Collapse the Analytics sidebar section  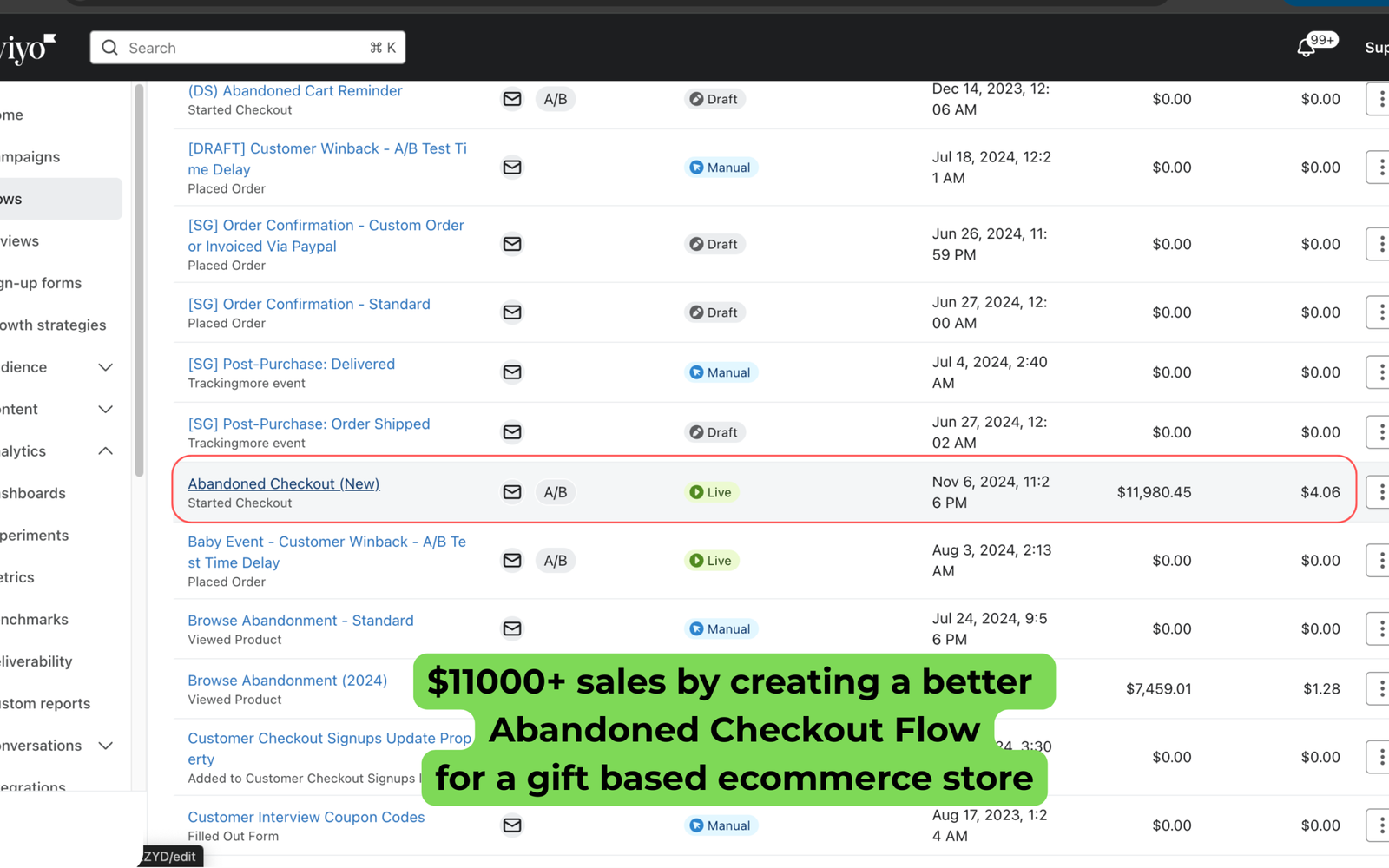(105, 451)
